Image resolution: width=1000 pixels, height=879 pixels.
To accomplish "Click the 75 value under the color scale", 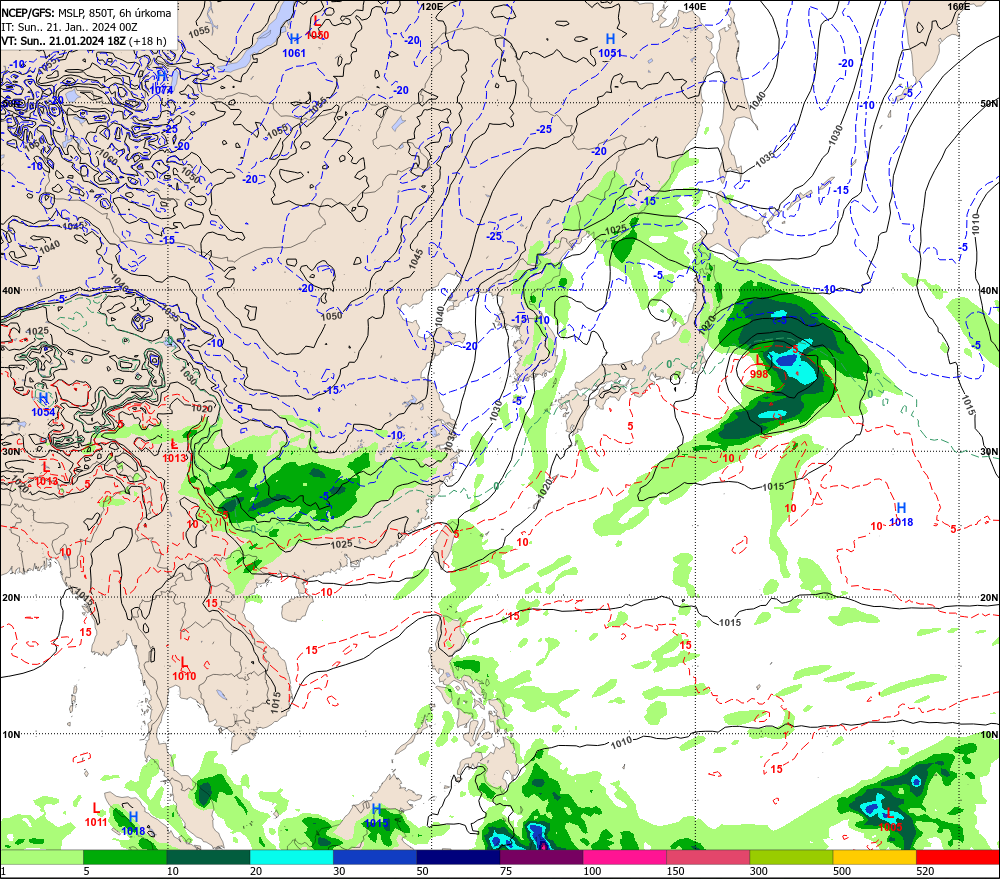I will (x=506, y=871).
